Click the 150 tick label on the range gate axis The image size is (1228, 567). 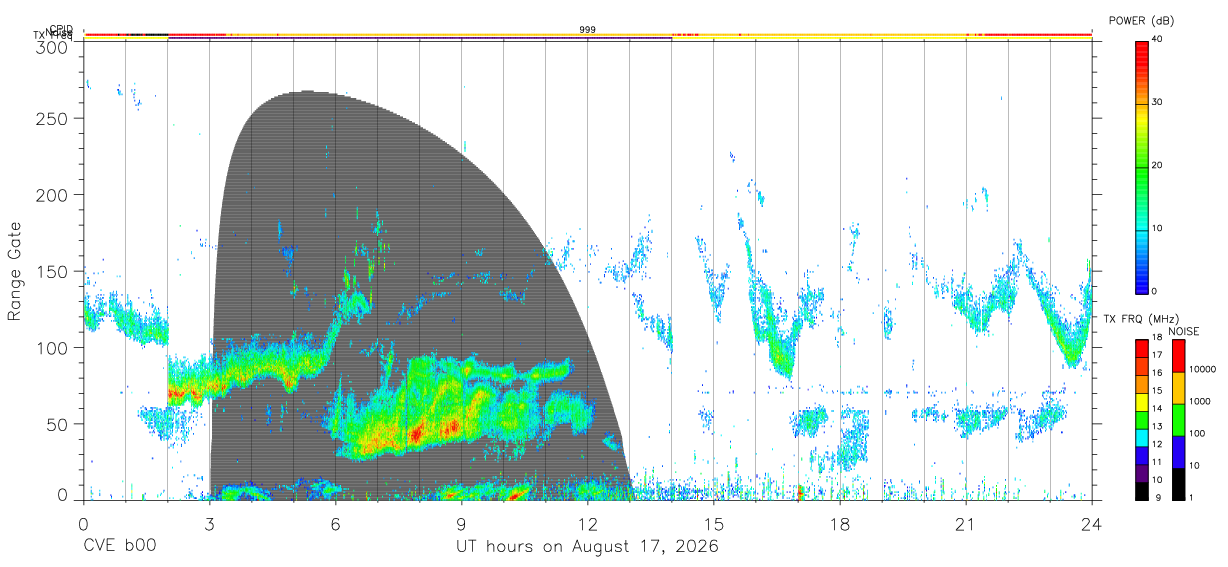(53, 271)
